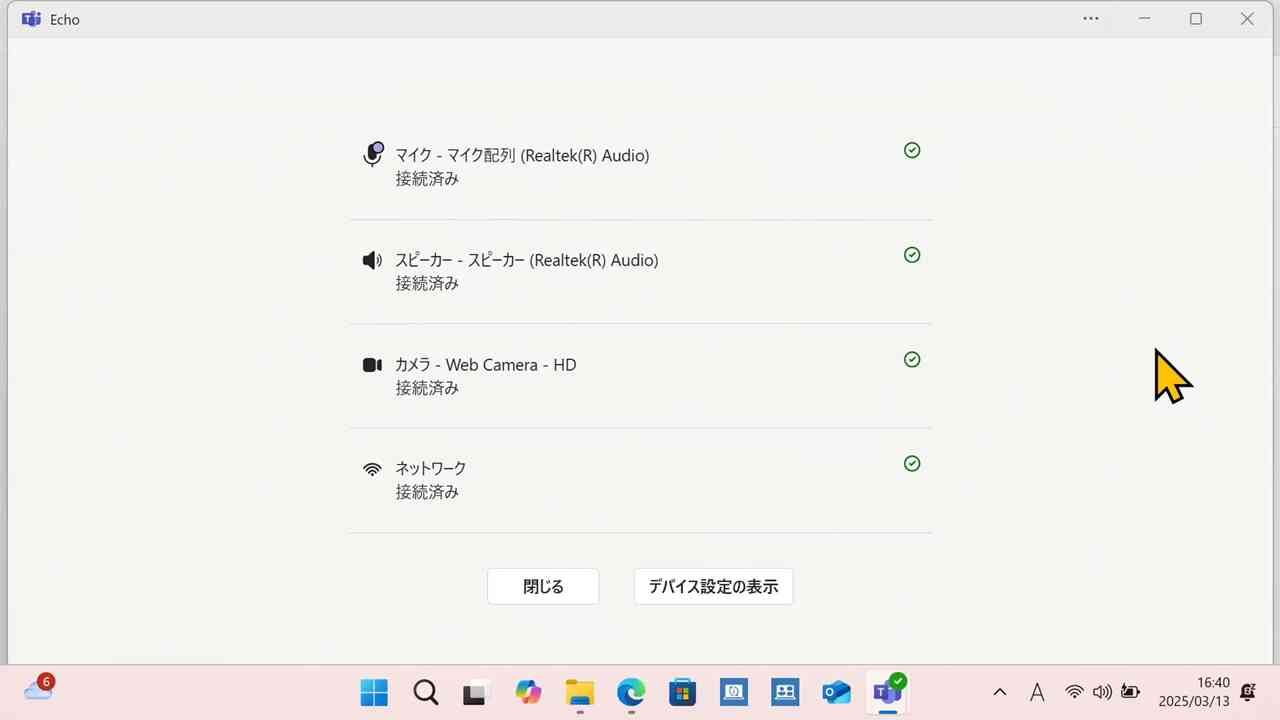Image resolution: width=1280 pixels, height=720 pixels.
Task: Expand hidden icons in the system tray
Action: point(999,692)
